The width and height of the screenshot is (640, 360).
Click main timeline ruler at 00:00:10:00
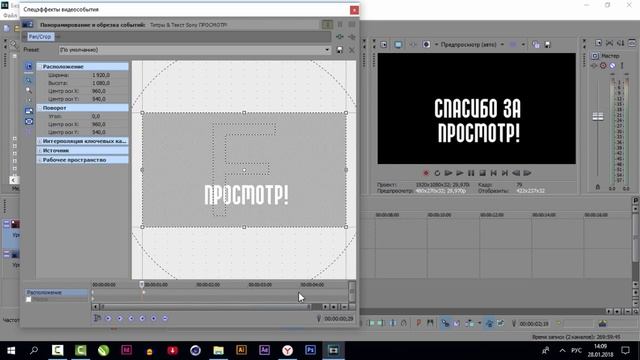(439, 215)
